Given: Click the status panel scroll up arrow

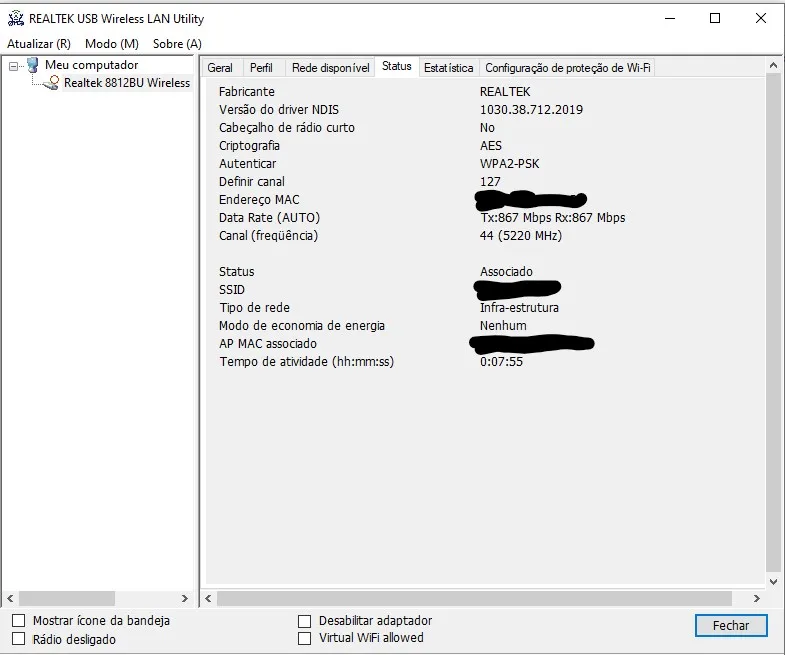Looking at the screenshot, I should [773, 66].
